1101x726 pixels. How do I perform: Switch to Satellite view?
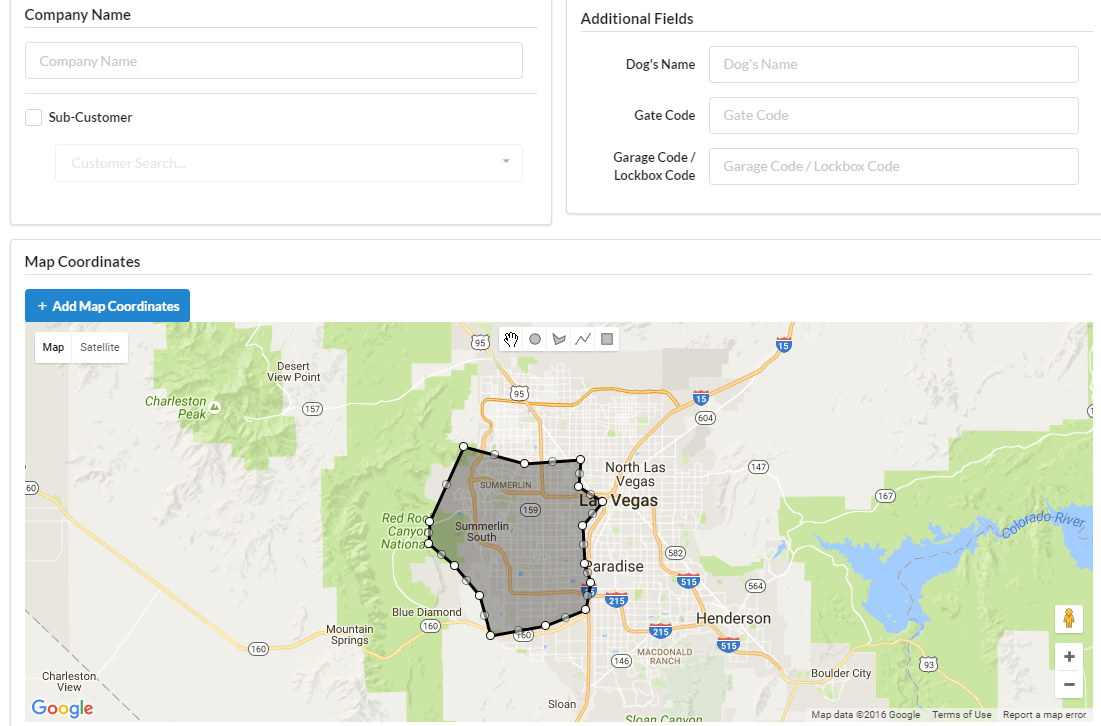(x=100, y=347)
